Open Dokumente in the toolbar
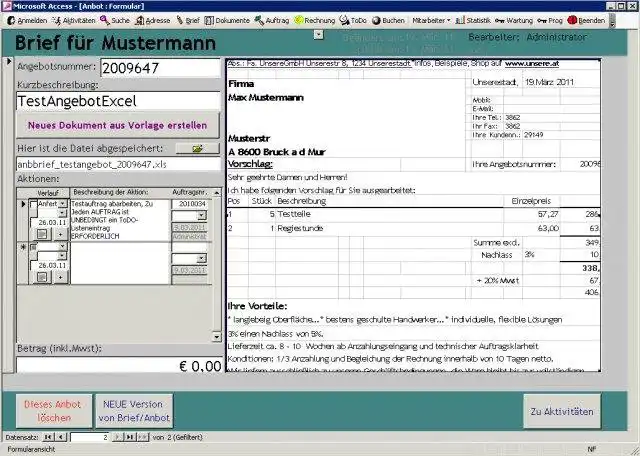 227,20
